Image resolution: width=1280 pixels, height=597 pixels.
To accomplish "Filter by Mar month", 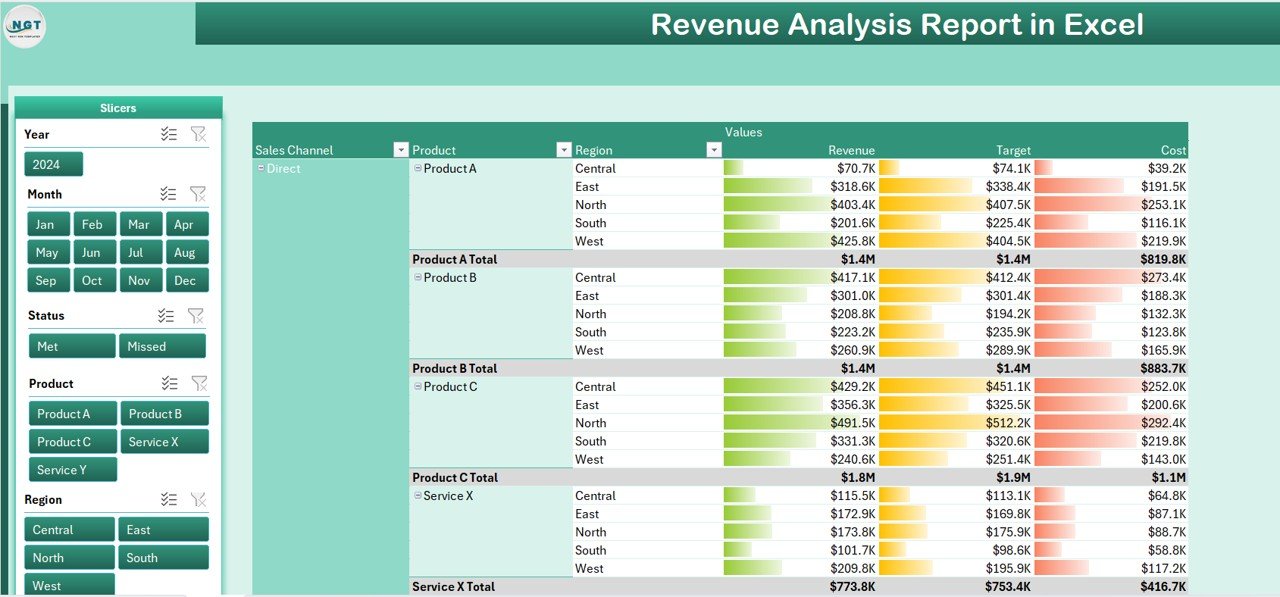I will click(x=140, y=224).
